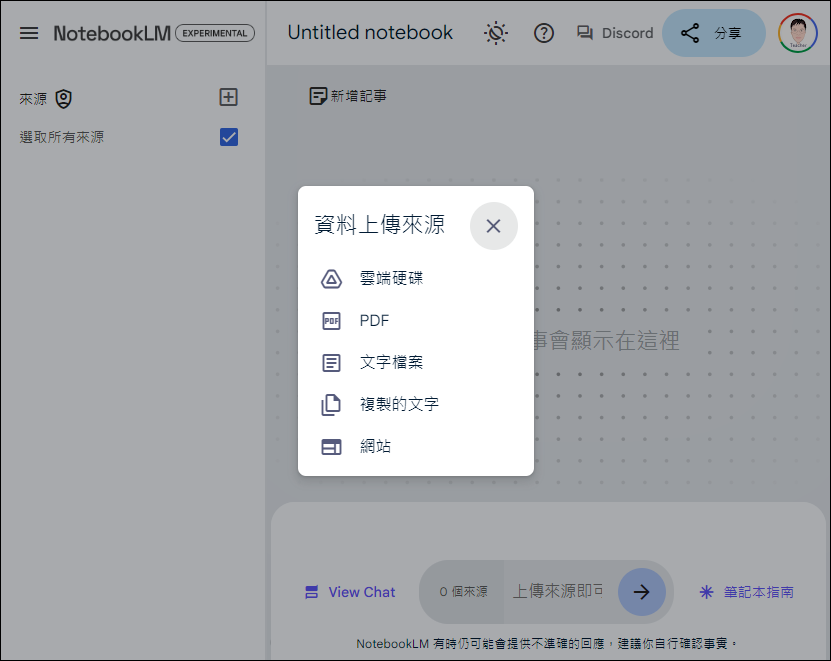
Task: Open 筆記本指南 notebook guide
Action: (747, 592)
